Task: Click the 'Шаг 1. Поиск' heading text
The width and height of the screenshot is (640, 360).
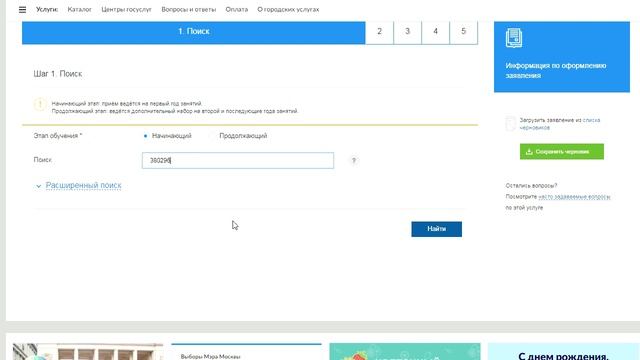Action: click(58, 74)
